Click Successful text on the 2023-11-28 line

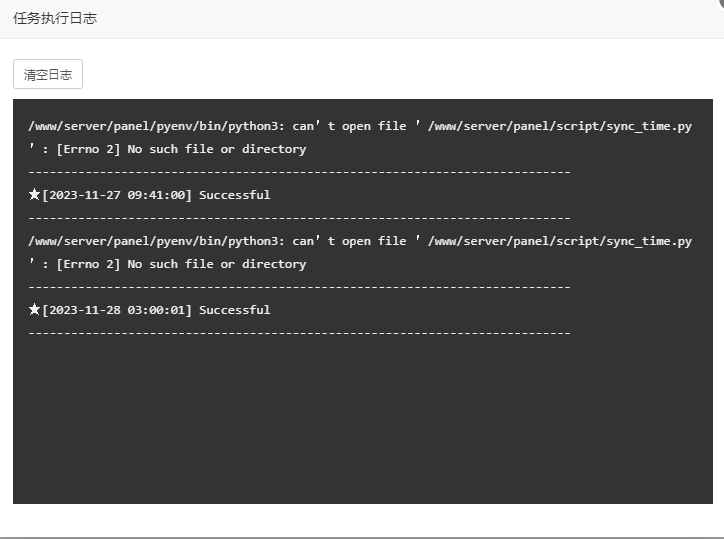point(235,310)
